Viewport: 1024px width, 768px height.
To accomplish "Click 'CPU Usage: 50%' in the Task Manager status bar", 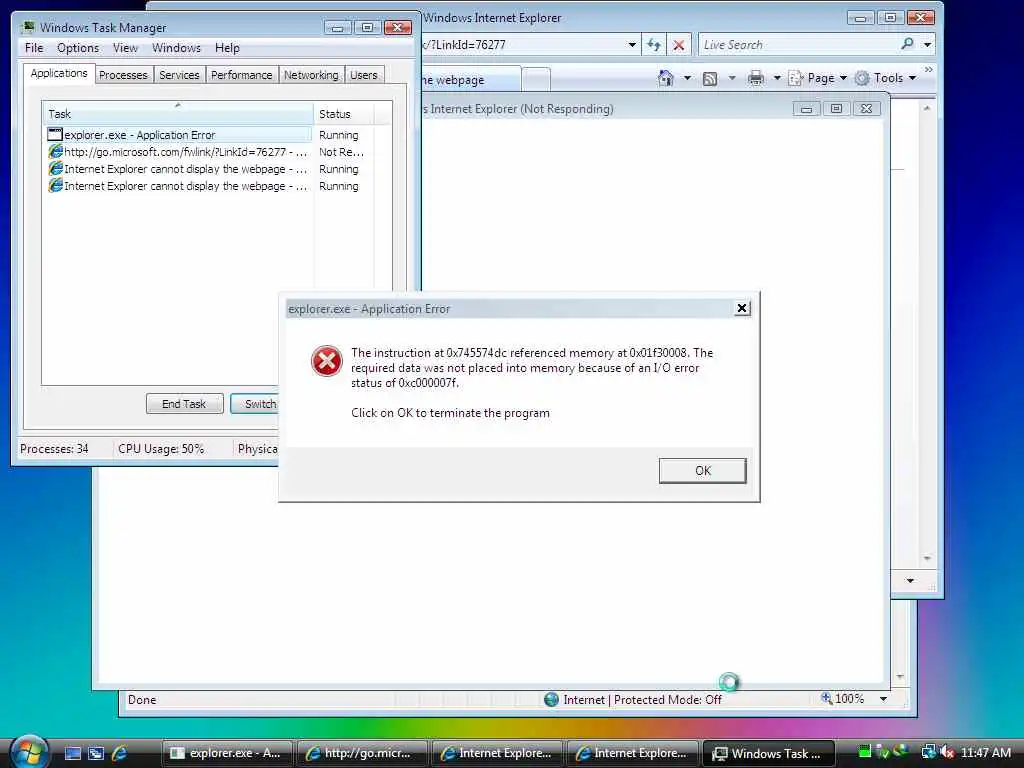I will [x=161, y=449].
